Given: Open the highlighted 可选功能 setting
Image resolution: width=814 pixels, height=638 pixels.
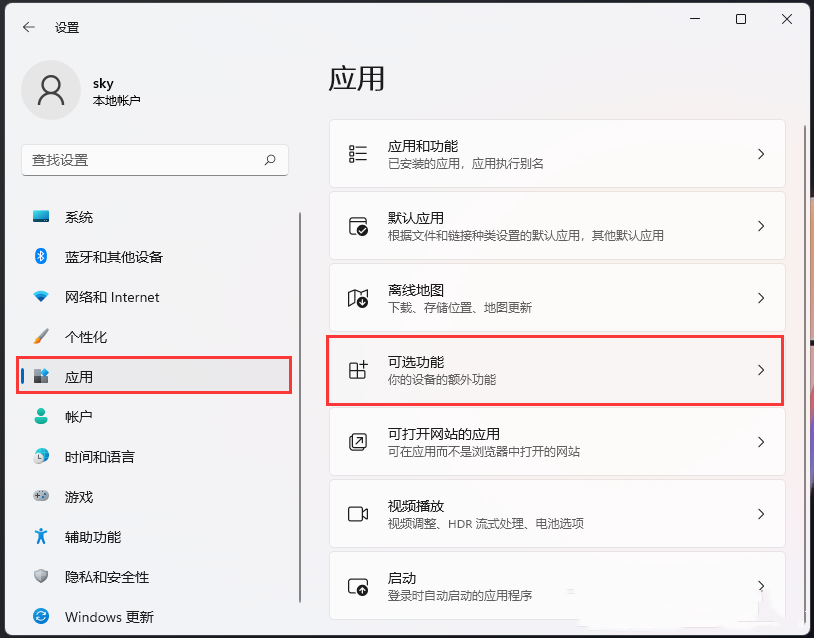Looking at the screenshot, I should coord(555,370).
